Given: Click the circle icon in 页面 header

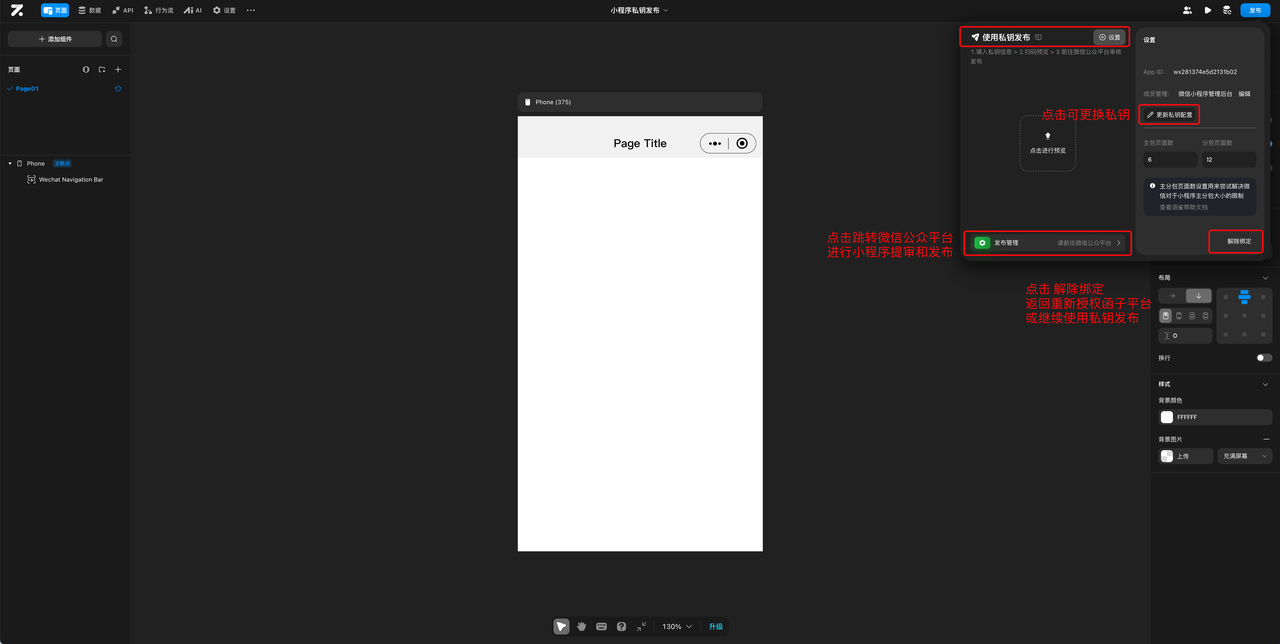Looking at the screenshot, I should pyautogui.click(x=86, y=70).
